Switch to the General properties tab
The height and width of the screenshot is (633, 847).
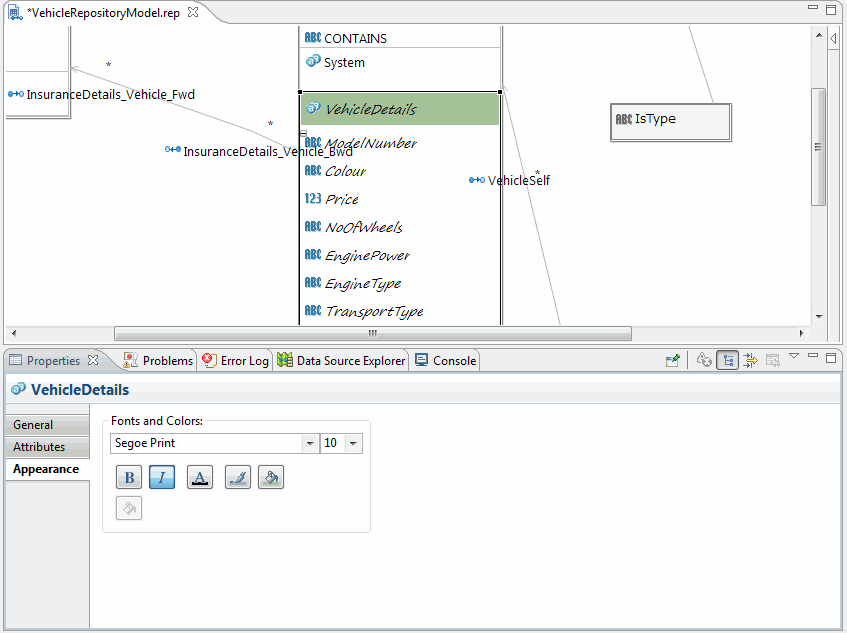[48, 425]
